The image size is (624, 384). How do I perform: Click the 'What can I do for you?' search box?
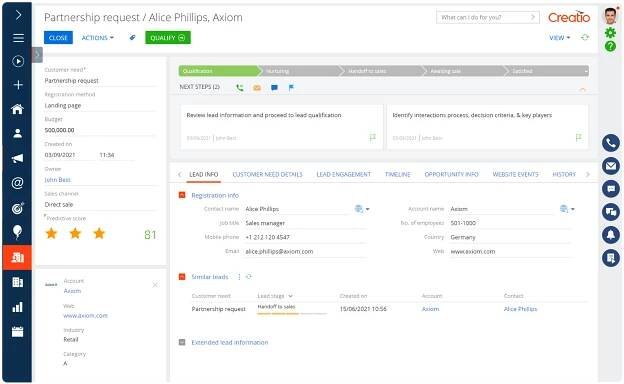coord(488,18)
